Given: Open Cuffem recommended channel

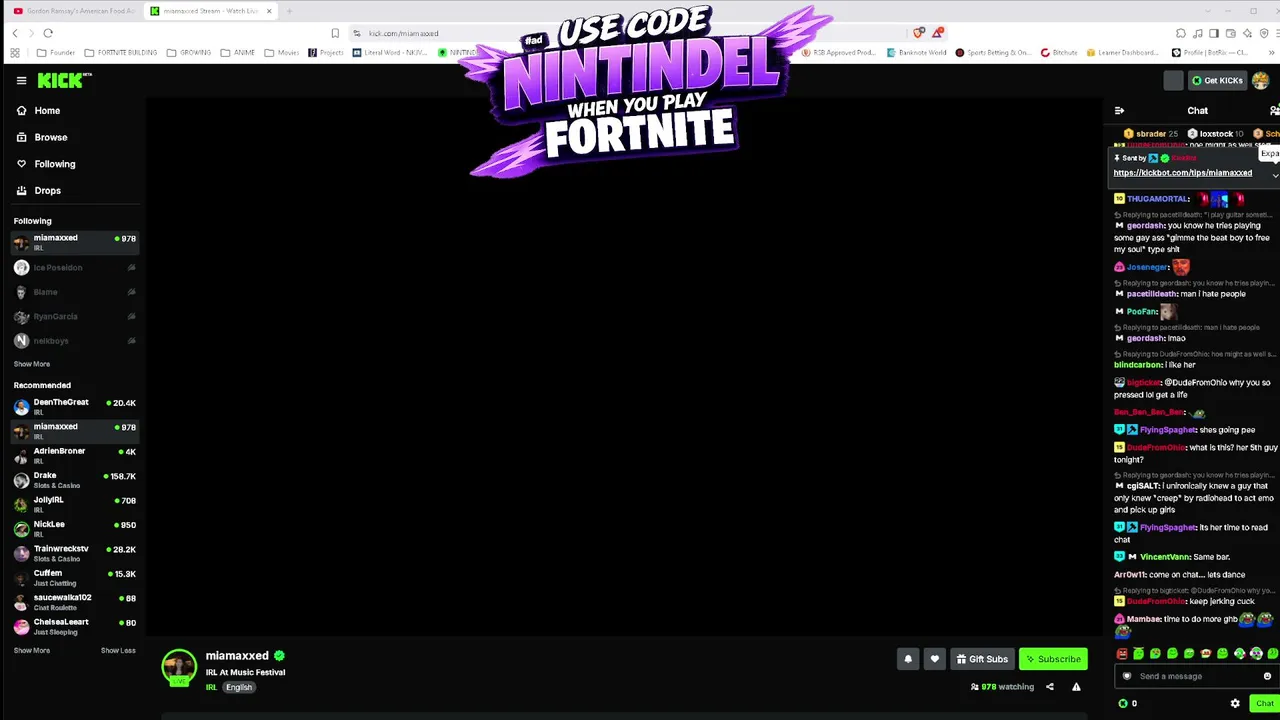Looking at the screenshot, I should pos(75,578).
